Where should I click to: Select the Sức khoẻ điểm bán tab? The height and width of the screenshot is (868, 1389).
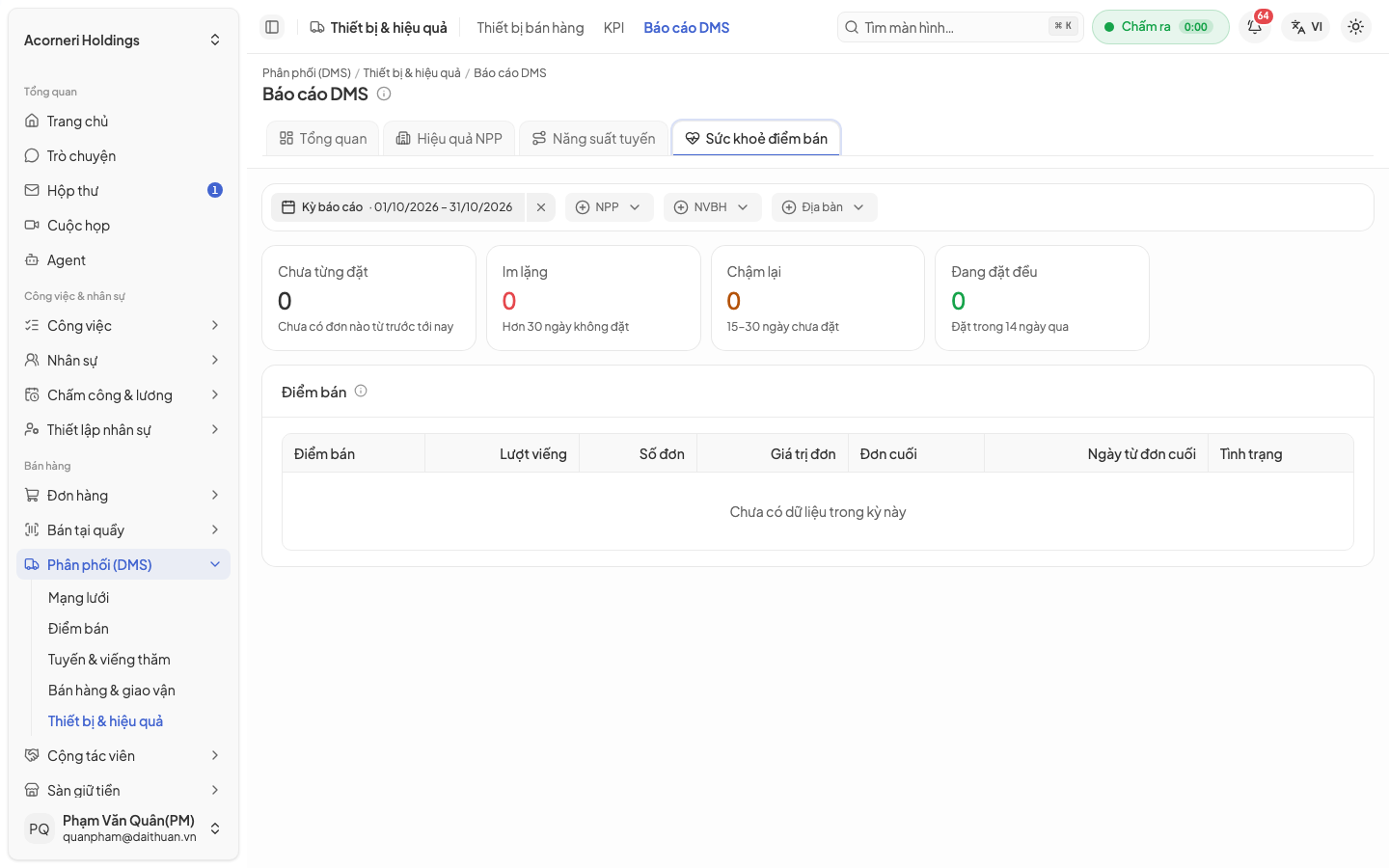(756, 139)
